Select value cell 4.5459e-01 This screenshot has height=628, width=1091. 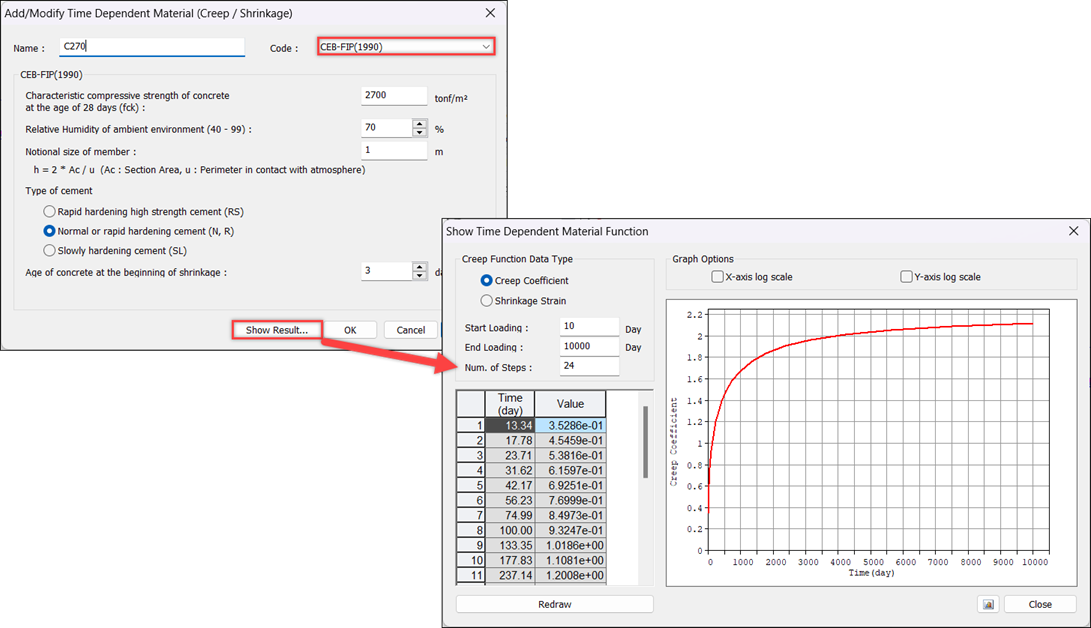570,440
